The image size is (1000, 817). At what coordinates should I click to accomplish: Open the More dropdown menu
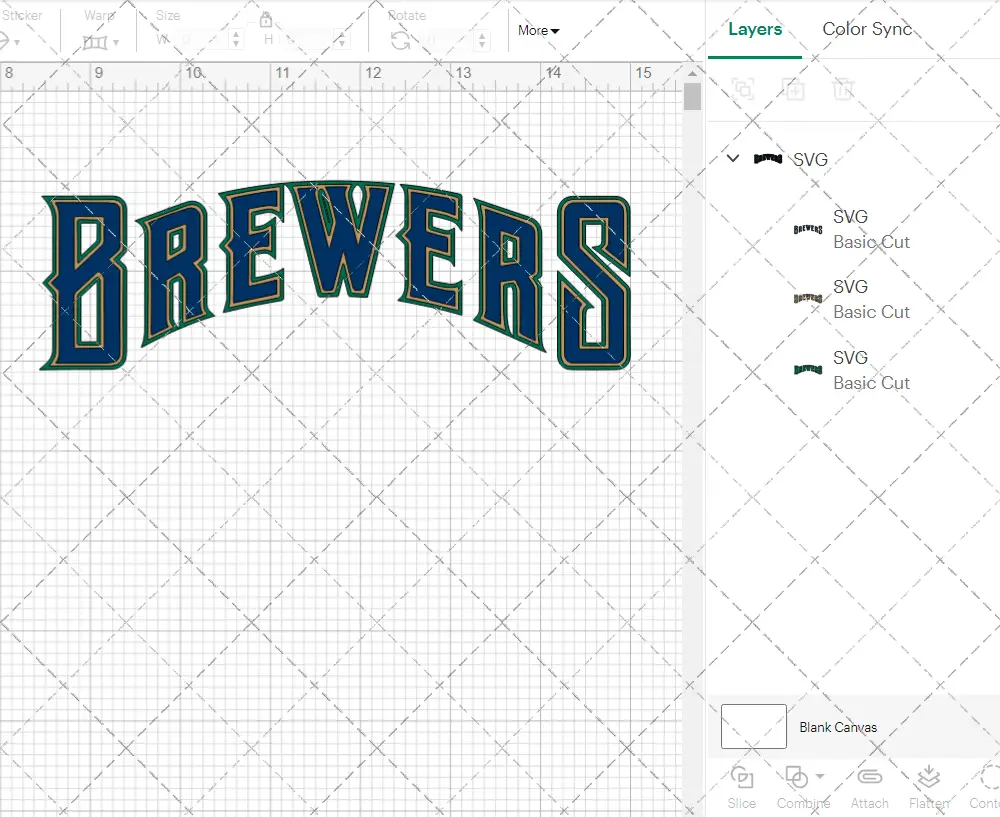tap(538, 31)
